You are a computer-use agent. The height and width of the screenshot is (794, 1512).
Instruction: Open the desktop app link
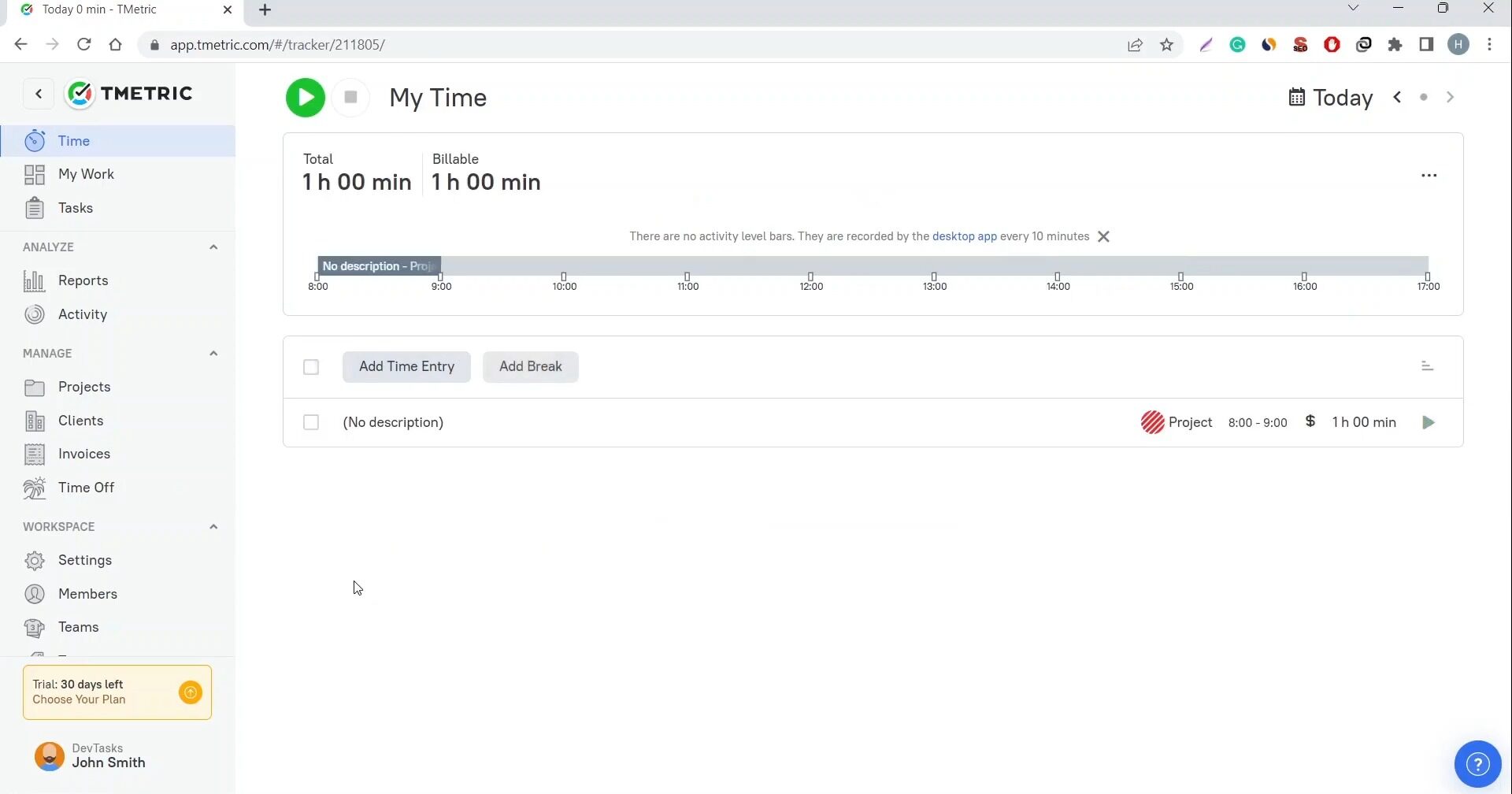coord(965,236)
